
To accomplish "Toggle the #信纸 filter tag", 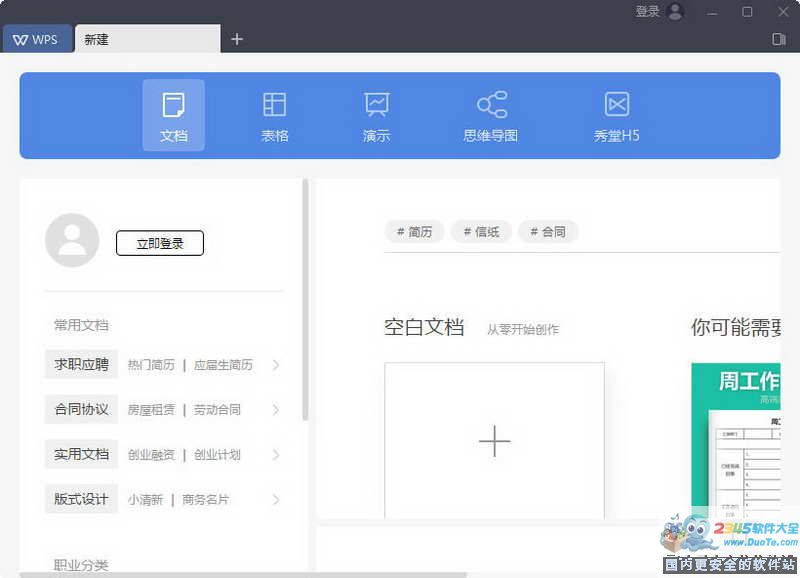I will [x=481, y=231].
